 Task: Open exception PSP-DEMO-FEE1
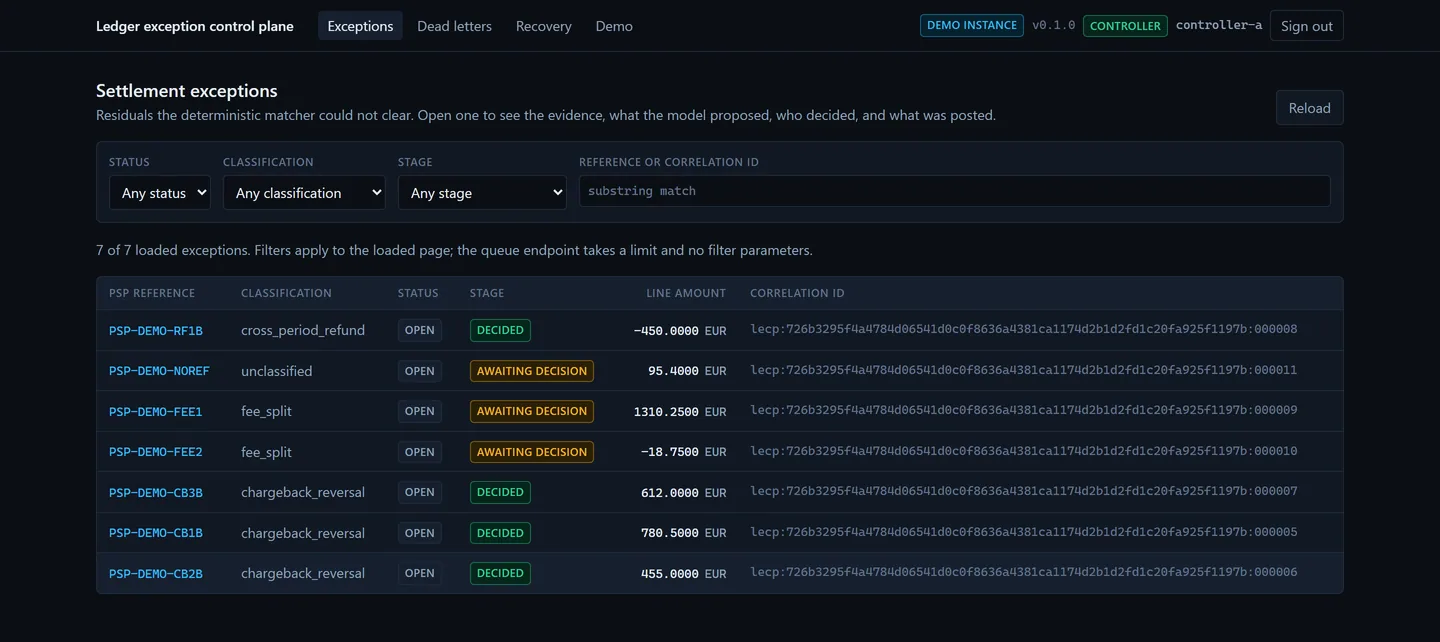[x=156, y=411]
